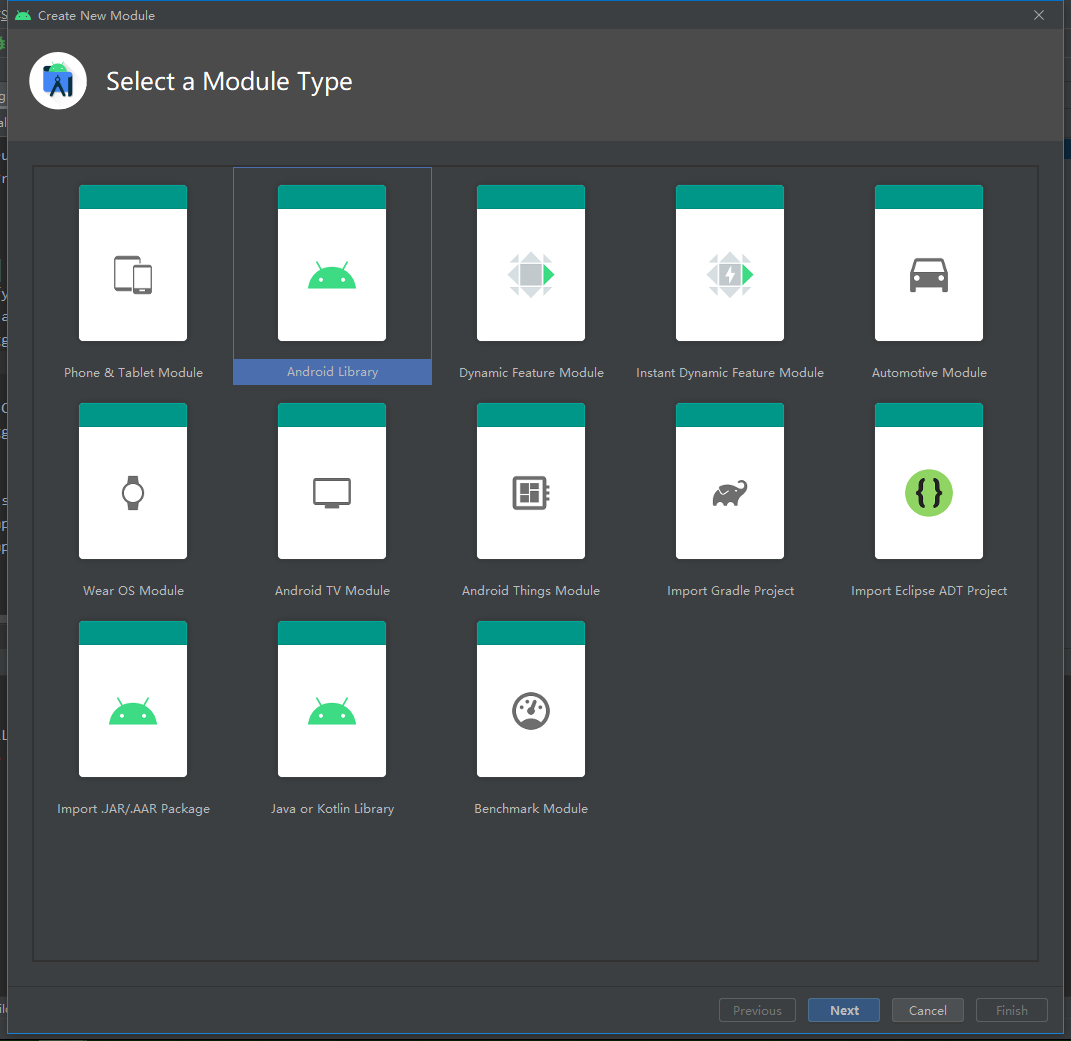This screenshot has width=1071, height=1041.
Task: Close the Create New Module dialog
Action: 1039,15
